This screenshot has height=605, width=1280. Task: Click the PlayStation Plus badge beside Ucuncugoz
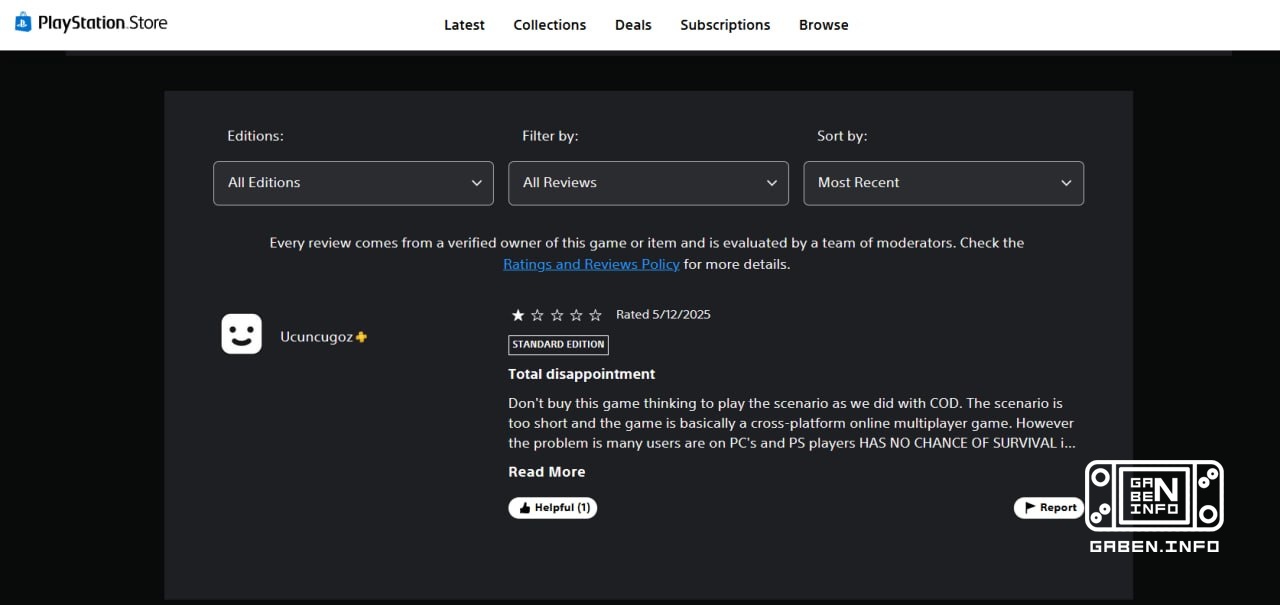tap(361, 337)
